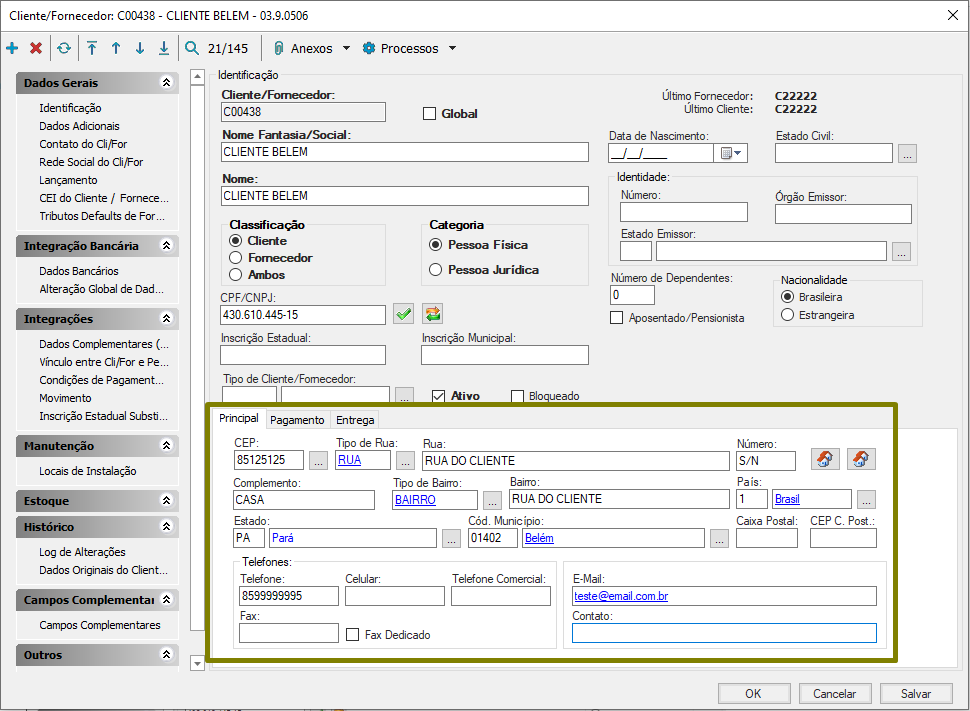Collapse Dados Gerais section
The height and width of the screenshot is (711, 970).
(x=166, y=82)
